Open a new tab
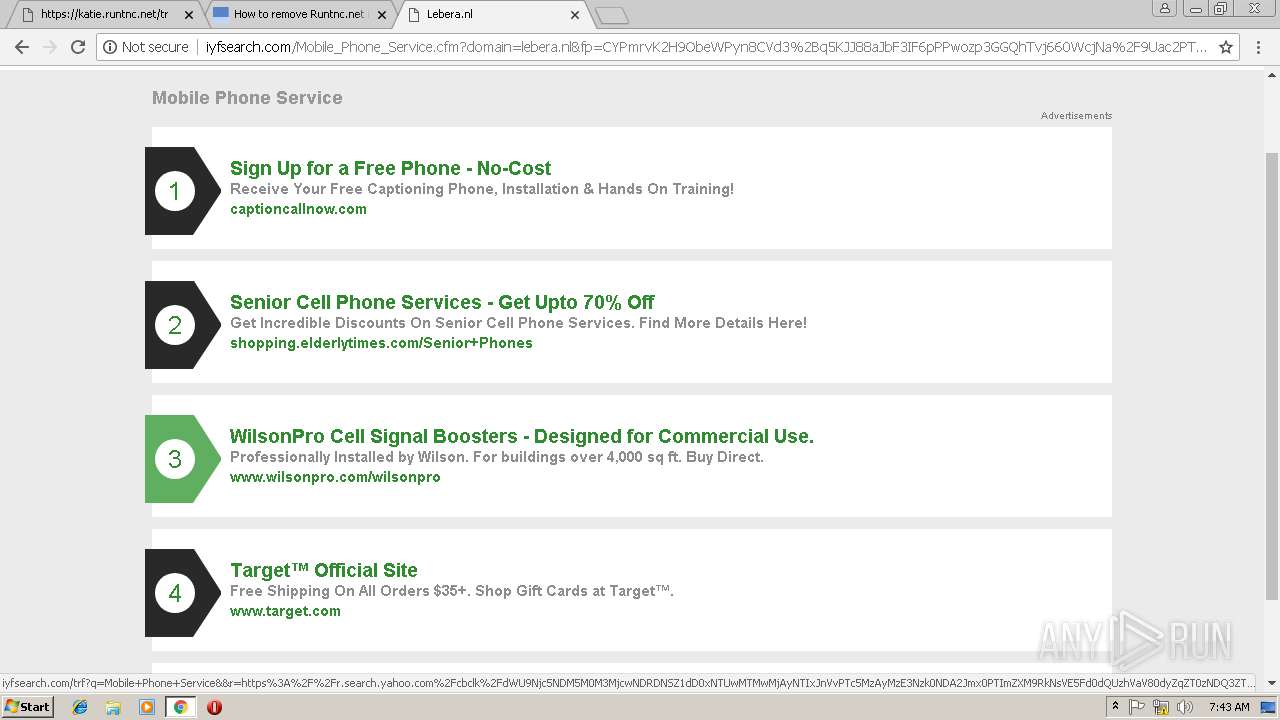 click(611, 15)
